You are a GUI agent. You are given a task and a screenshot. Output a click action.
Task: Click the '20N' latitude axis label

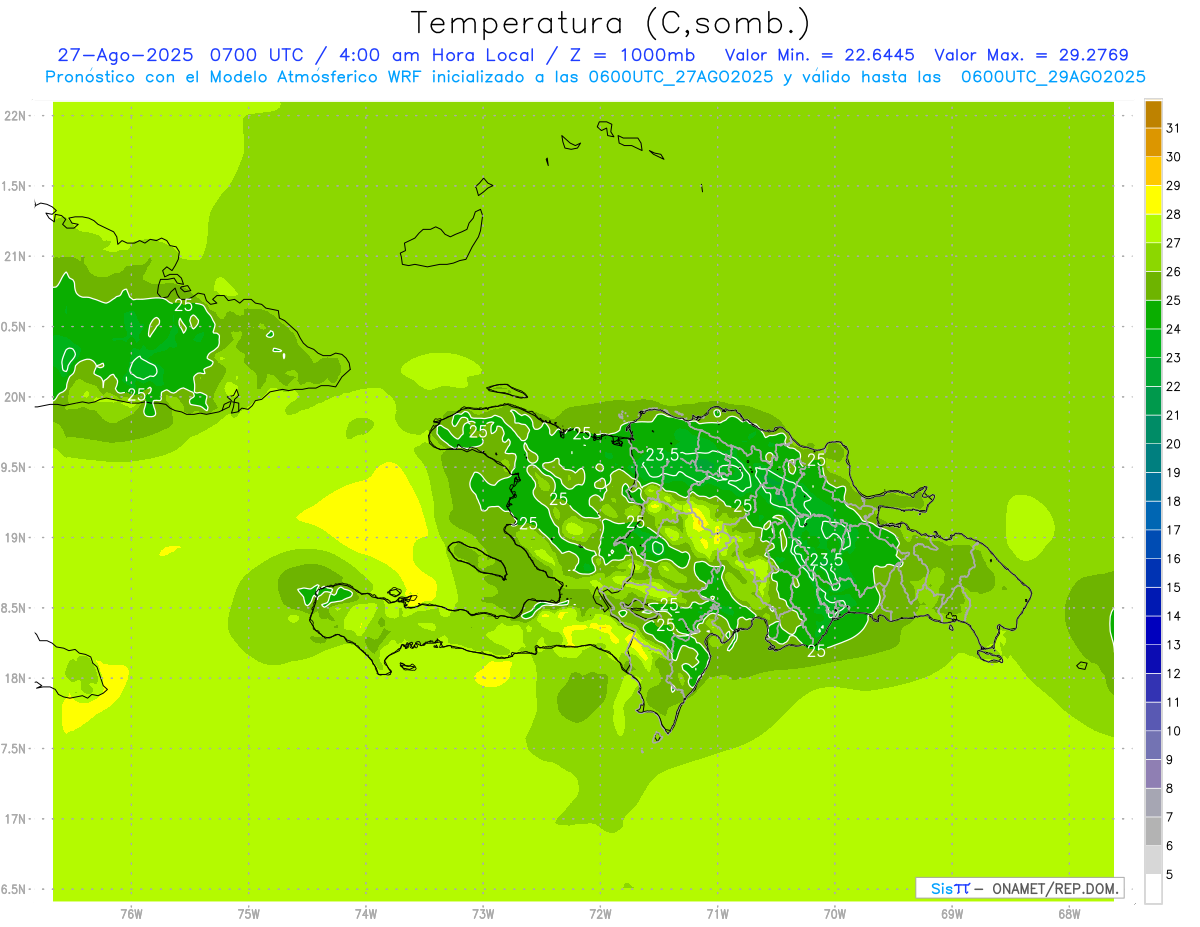coord(16,397)
